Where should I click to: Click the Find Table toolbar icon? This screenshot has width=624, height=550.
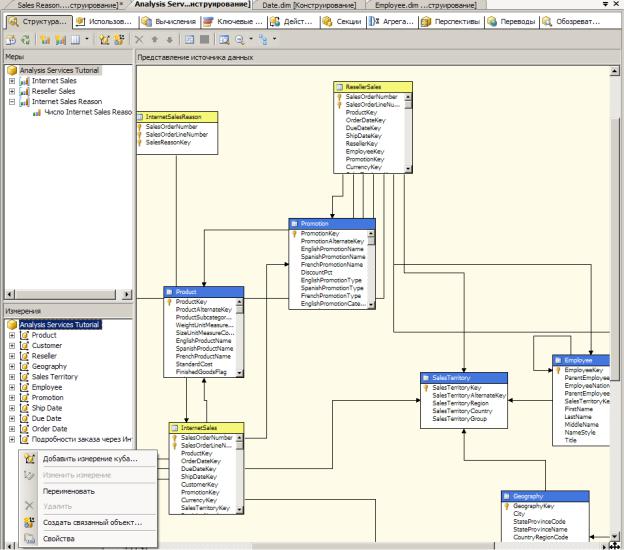pos(224,39)
